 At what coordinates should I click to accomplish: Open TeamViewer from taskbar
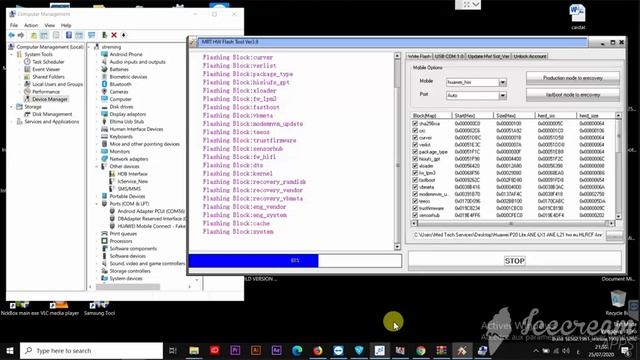338,350
